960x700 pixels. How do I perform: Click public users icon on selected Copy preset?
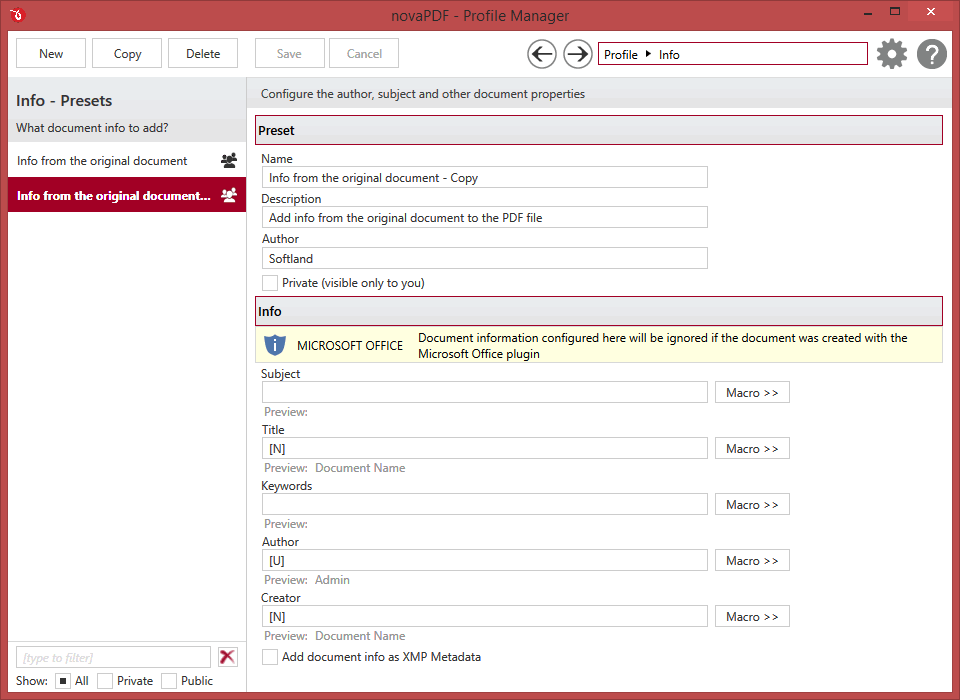[229, 195]
